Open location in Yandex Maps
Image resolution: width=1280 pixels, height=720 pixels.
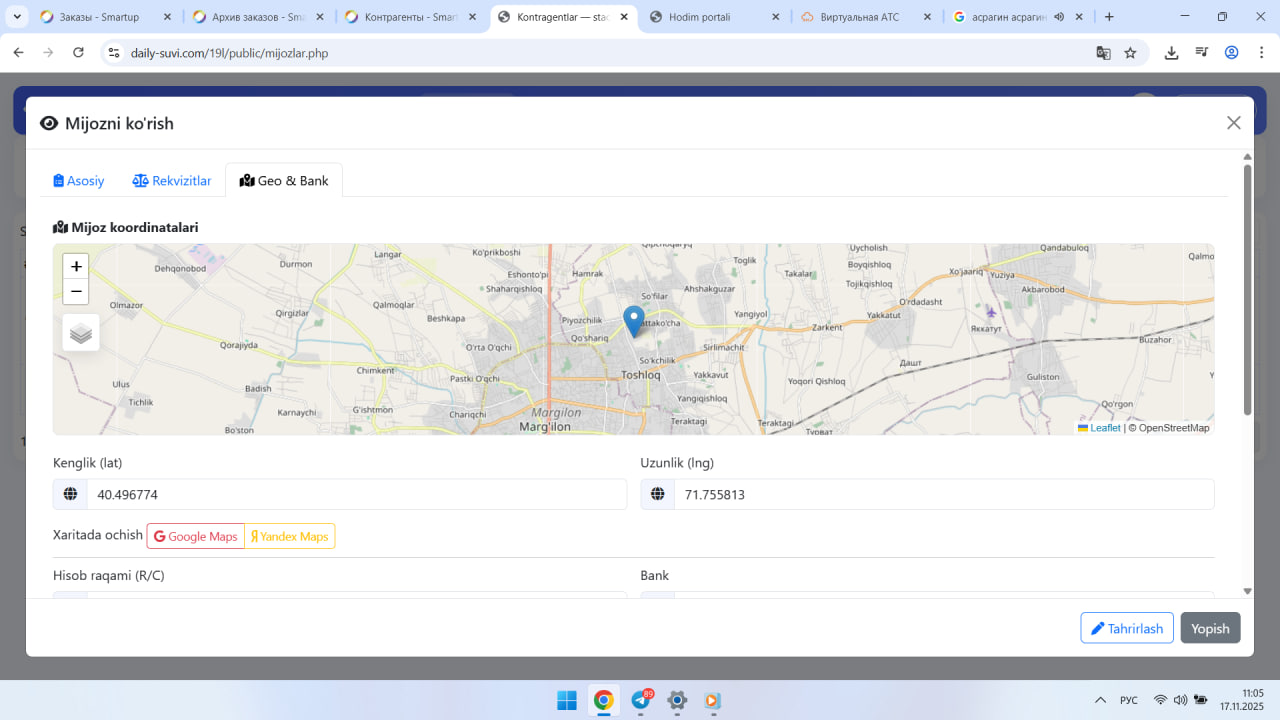290,536
